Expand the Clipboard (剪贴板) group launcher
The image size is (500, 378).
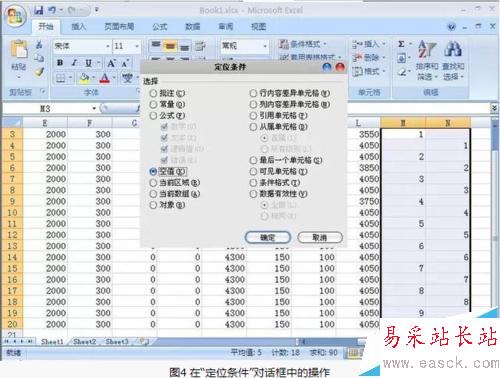(x=43, y=91)
